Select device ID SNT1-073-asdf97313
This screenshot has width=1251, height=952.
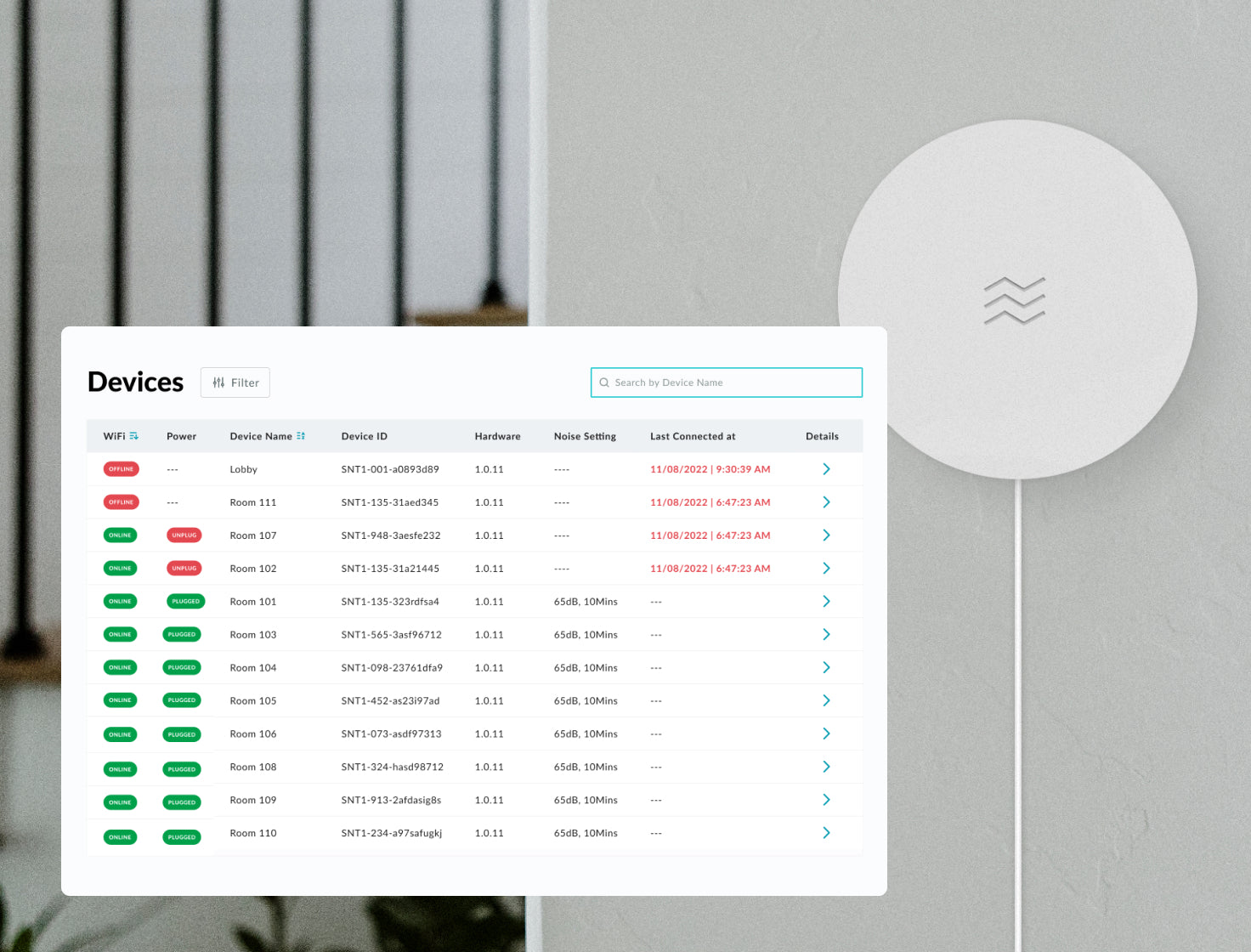point(391,734)
